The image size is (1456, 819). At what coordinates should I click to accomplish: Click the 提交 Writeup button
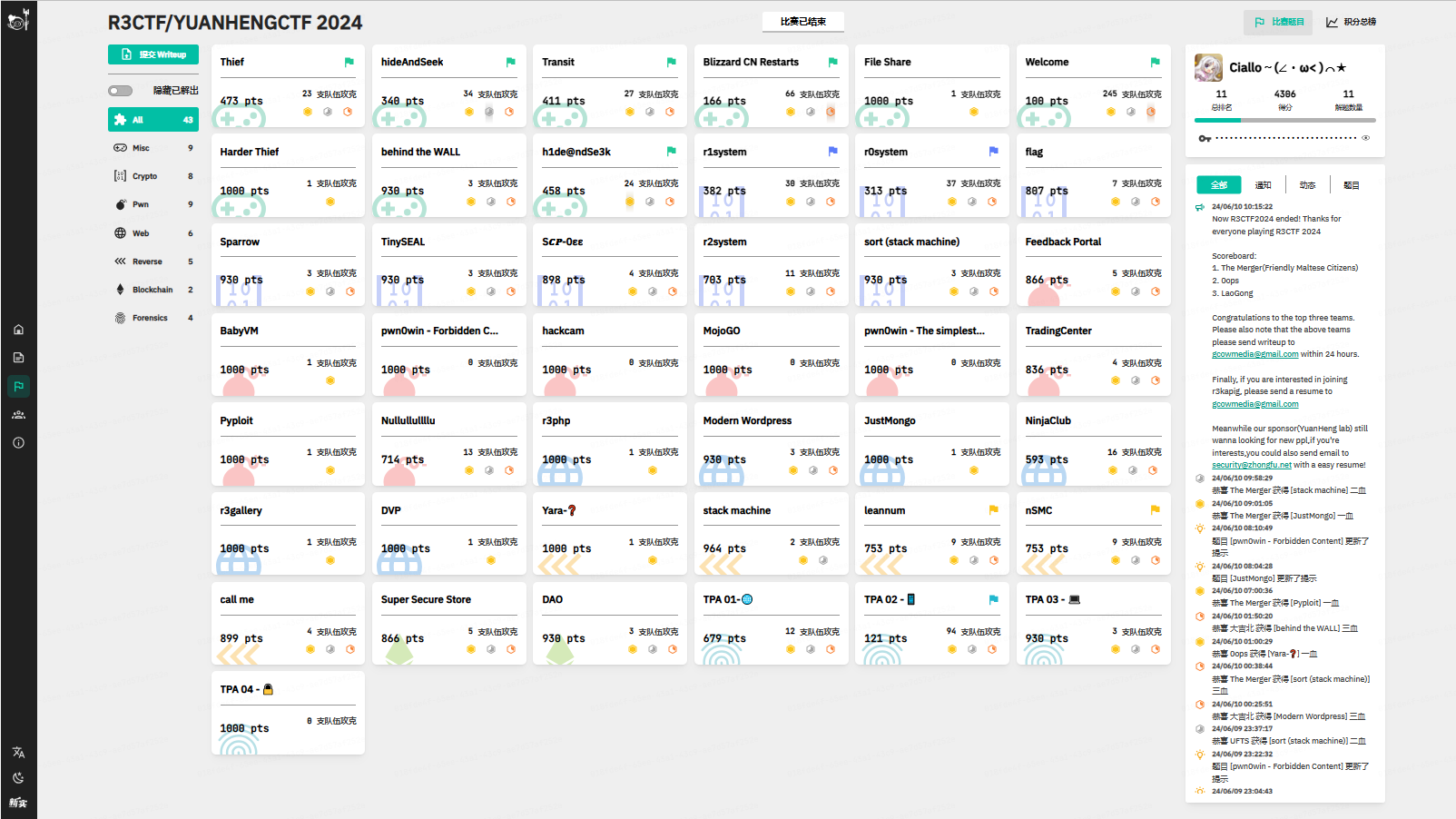153,54
